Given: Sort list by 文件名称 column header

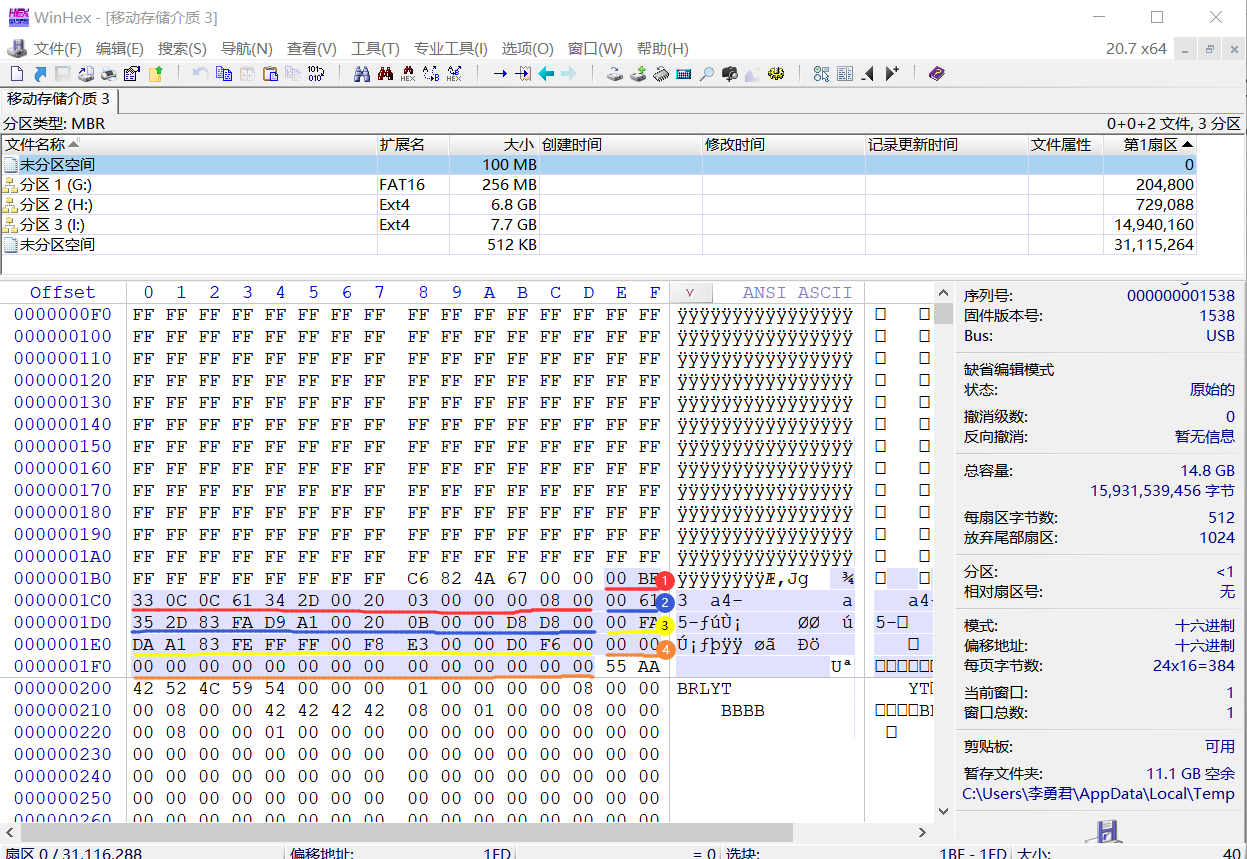Looking at the screenshot, I should (x=189, y=145).
